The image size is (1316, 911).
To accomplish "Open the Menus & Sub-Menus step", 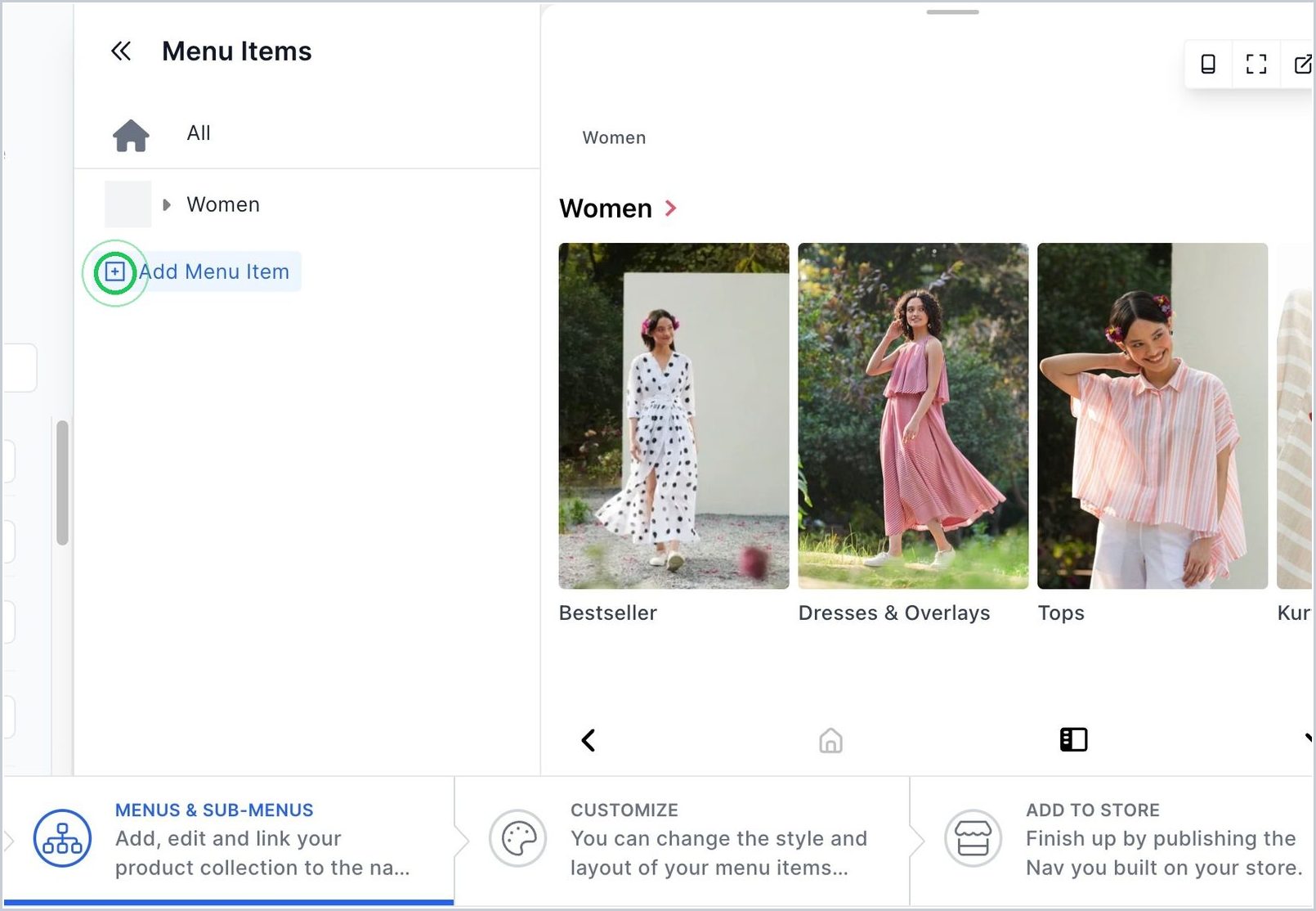I will 229,841.
